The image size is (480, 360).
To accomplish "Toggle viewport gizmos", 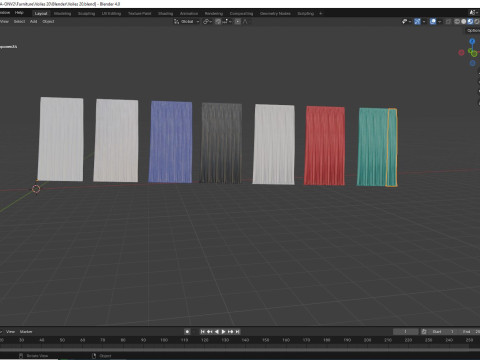I will click(417, 22).
